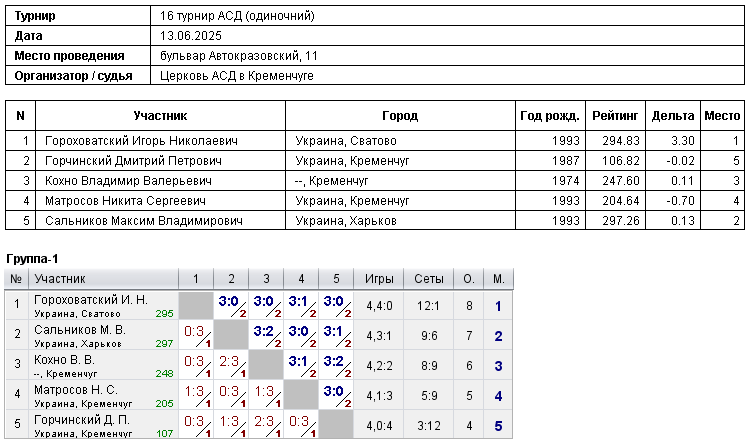Click the "Группа-1" heading
The height and width of the screenshot is (444, 750).
(x=32, y=259)
